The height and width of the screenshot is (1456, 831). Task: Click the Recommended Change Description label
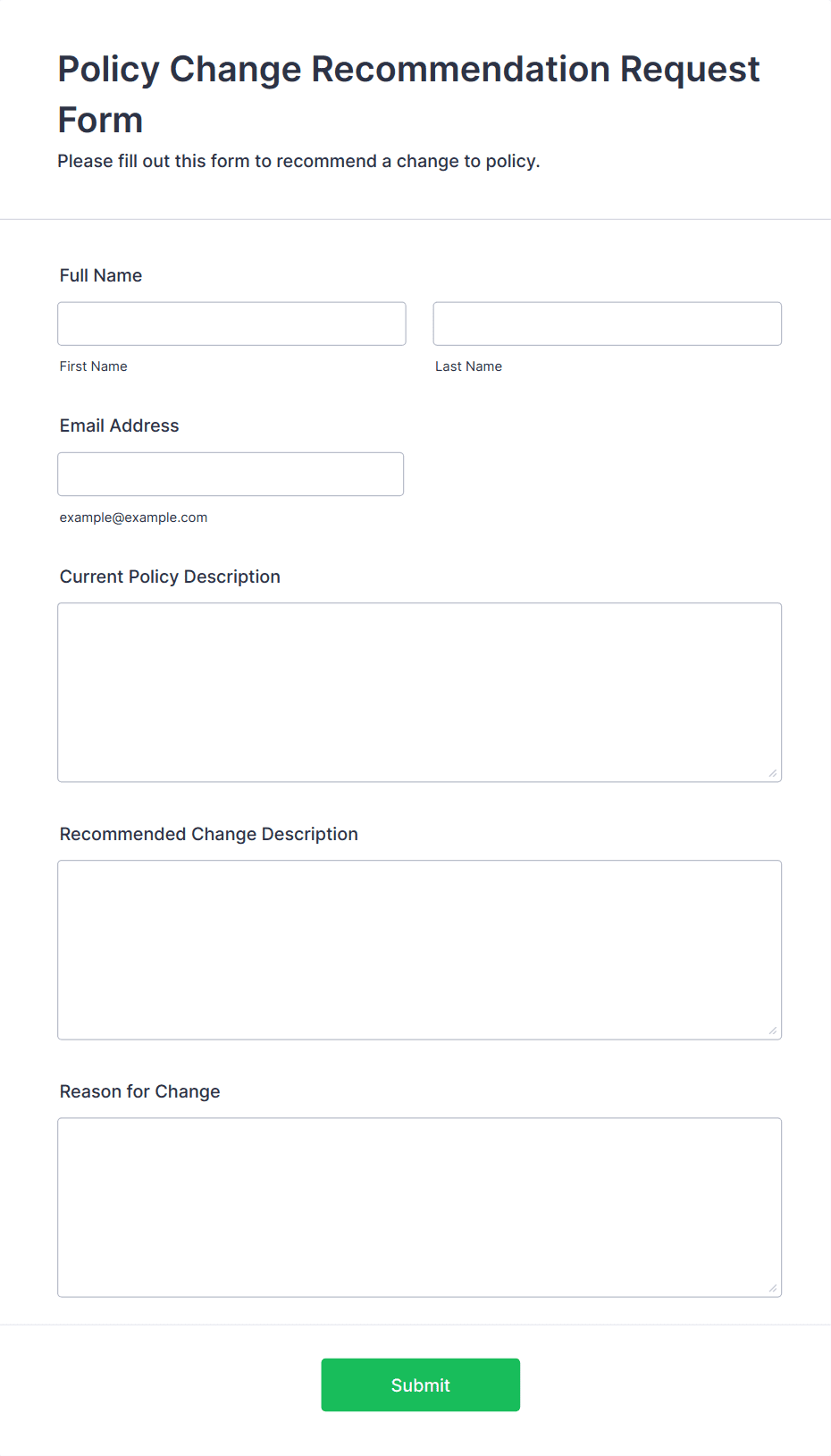pyautogui.click(x=209, y=834)
